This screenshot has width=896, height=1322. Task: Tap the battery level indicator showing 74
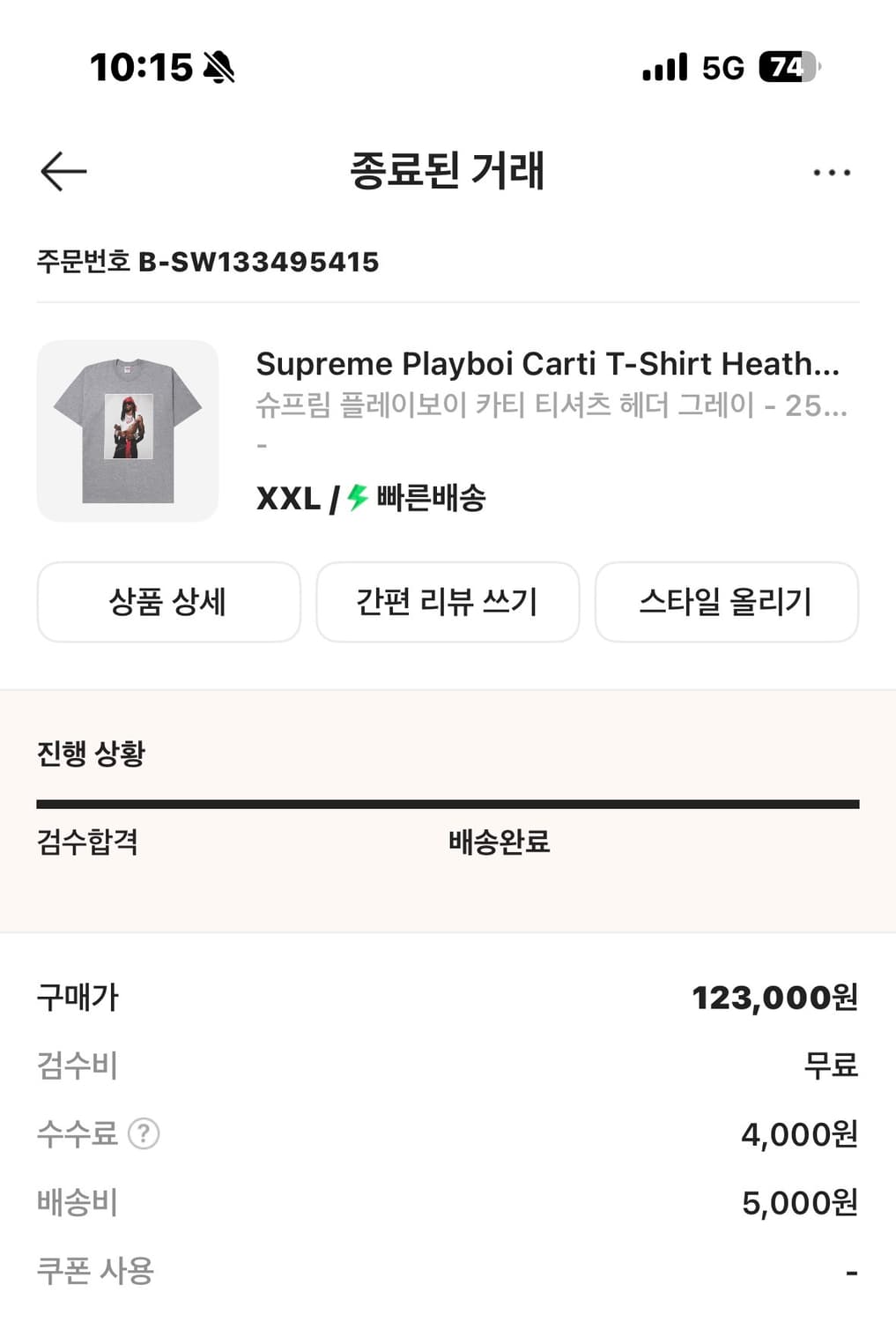tap(786, 67)
